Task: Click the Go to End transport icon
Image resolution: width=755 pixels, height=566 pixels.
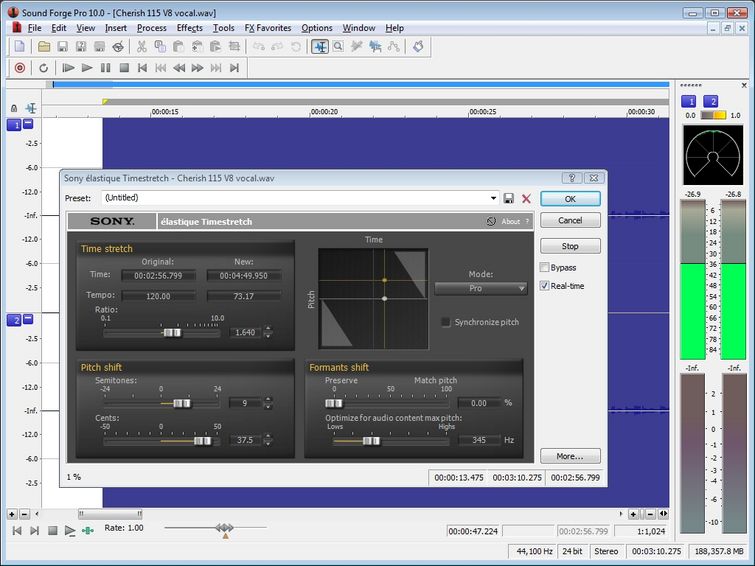Action: click(234, 68)
